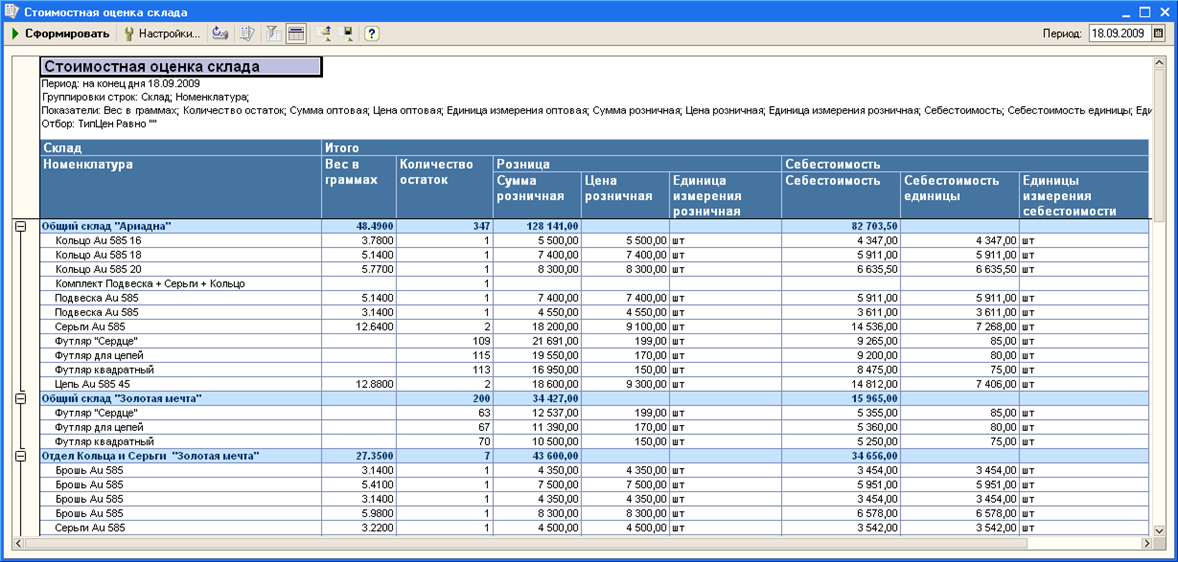Click the Количество остаток column header
Screen dimensions: 1178x562
[x=444, y=186]
